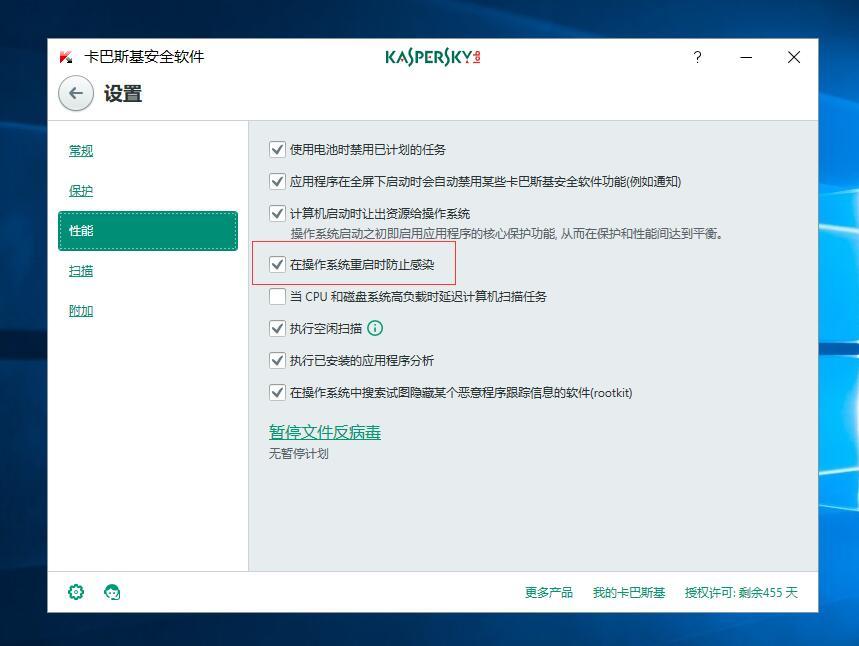Image resolution: width=859 pixels, height=646 pixels.
Task: Click info icon beside 执行空闲扫描
Action: pos(375,328)
